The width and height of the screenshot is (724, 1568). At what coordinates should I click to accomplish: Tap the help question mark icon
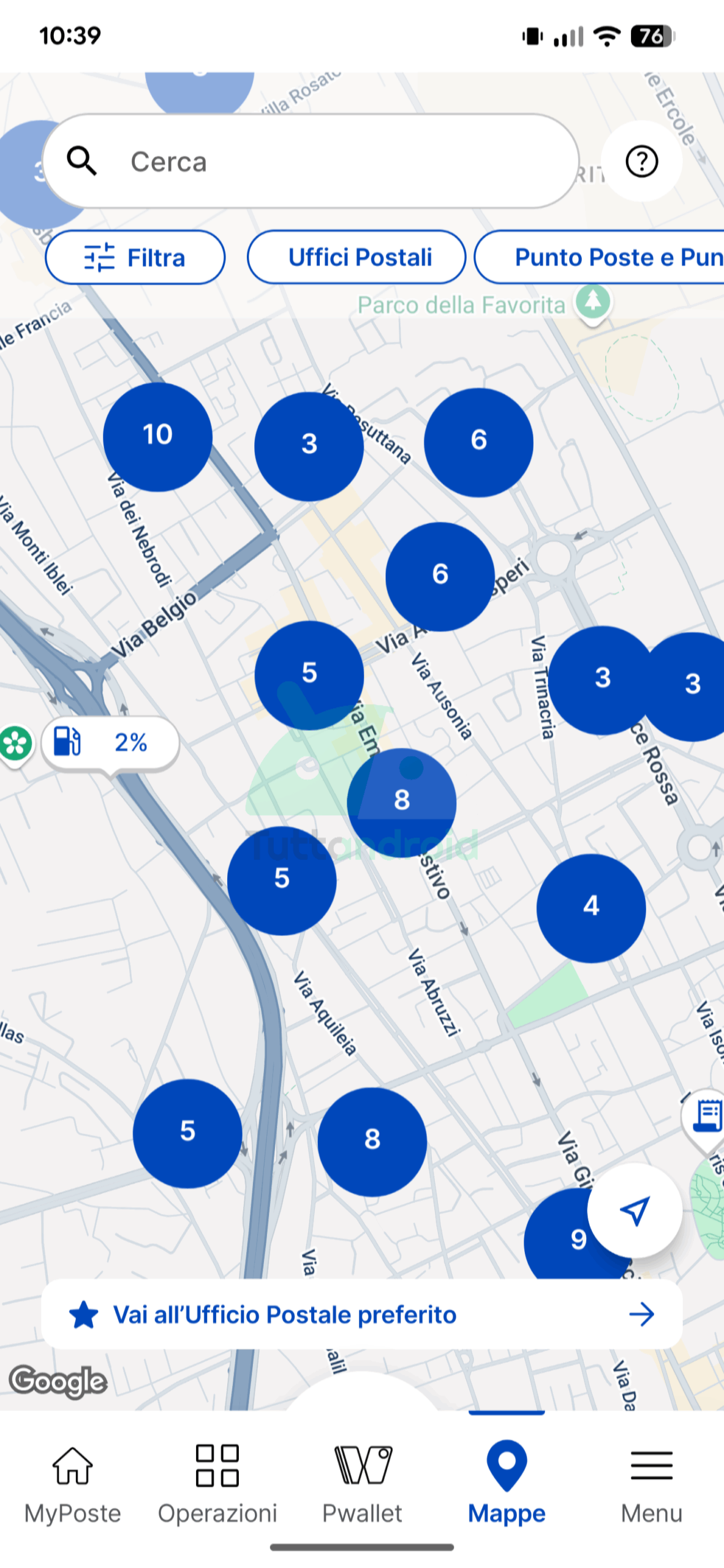coord(641,162)
